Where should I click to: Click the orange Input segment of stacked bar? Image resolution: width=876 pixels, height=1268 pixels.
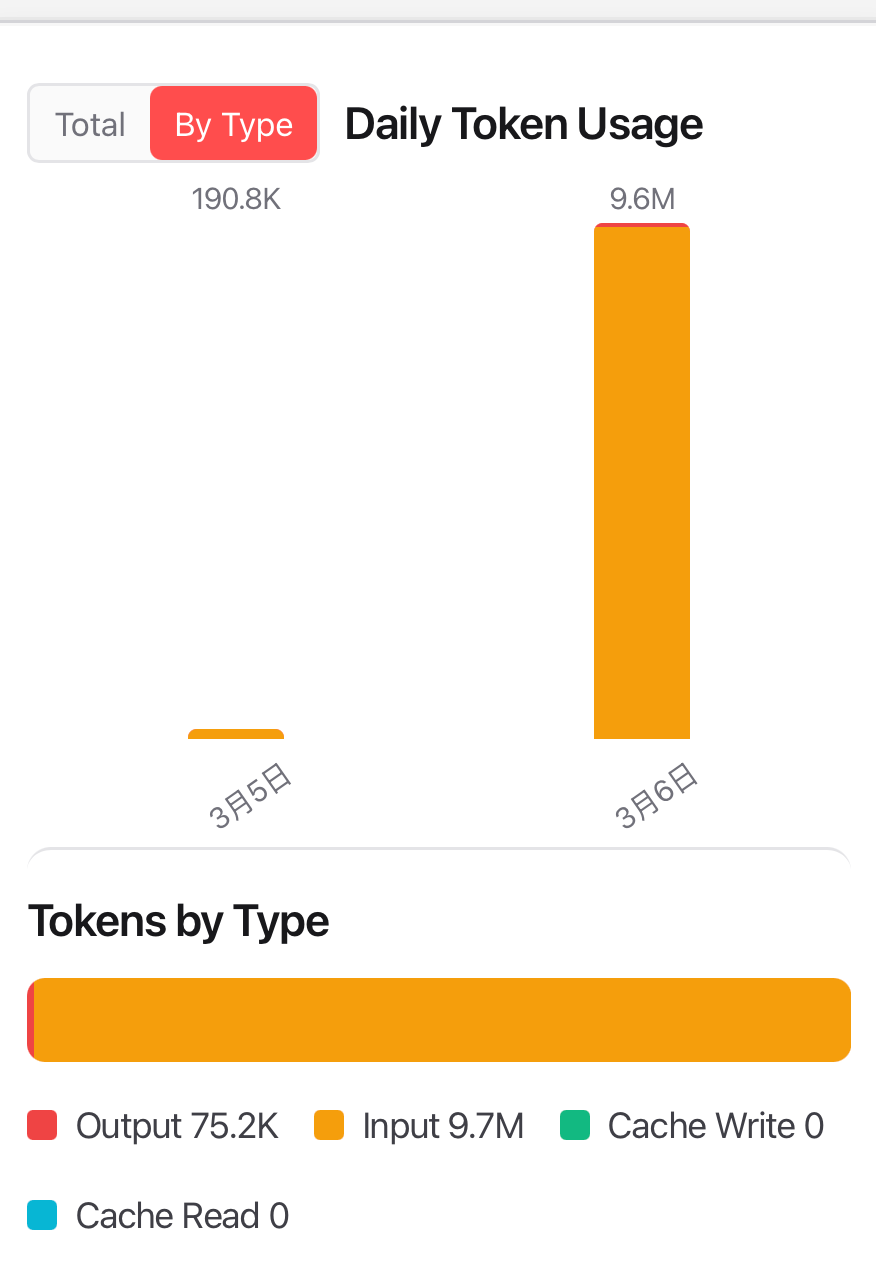tap(442, 1019)
